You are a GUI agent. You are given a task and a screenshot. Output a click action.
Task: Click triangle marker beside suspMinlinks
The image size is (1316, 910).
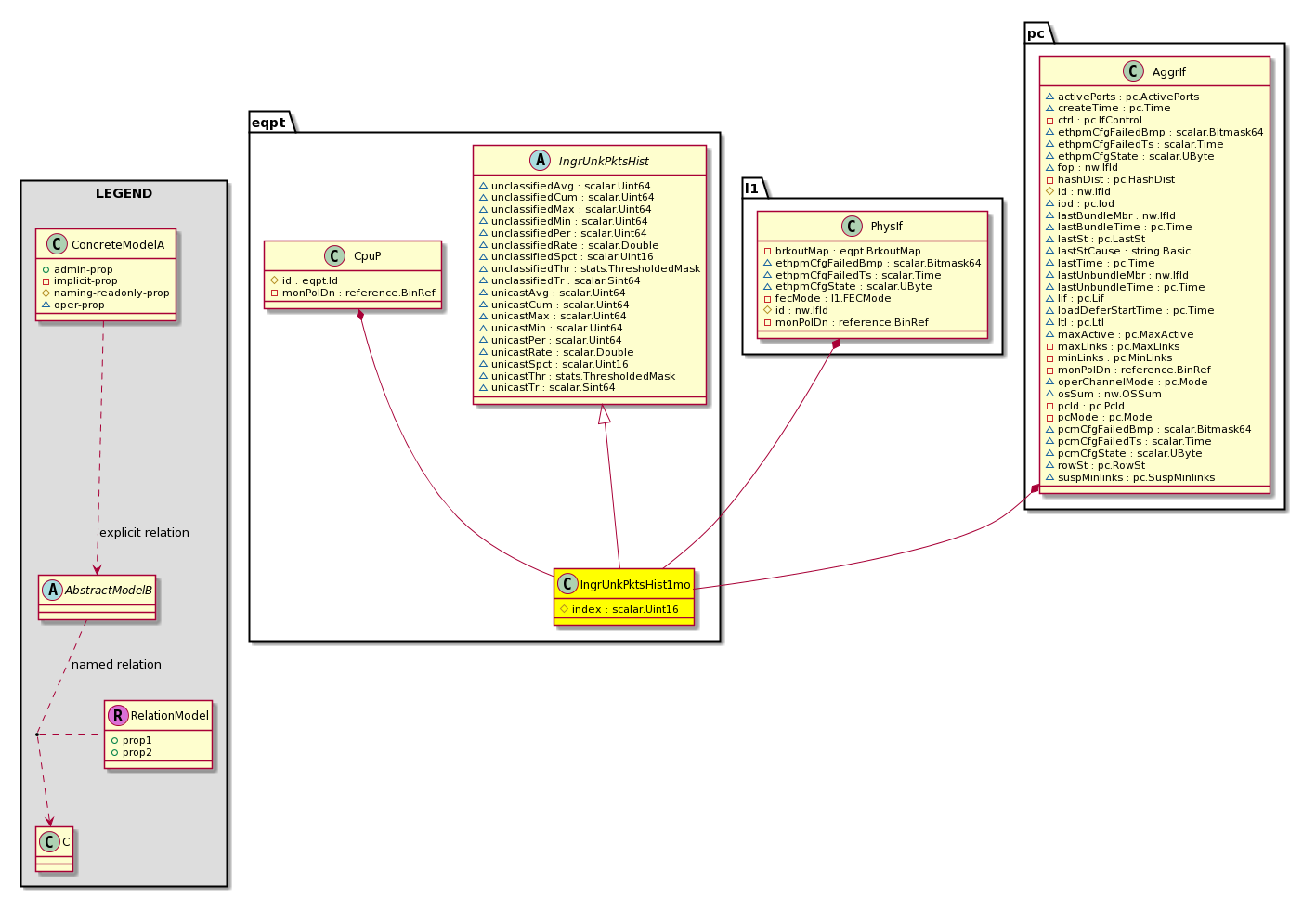(1049, 477)
